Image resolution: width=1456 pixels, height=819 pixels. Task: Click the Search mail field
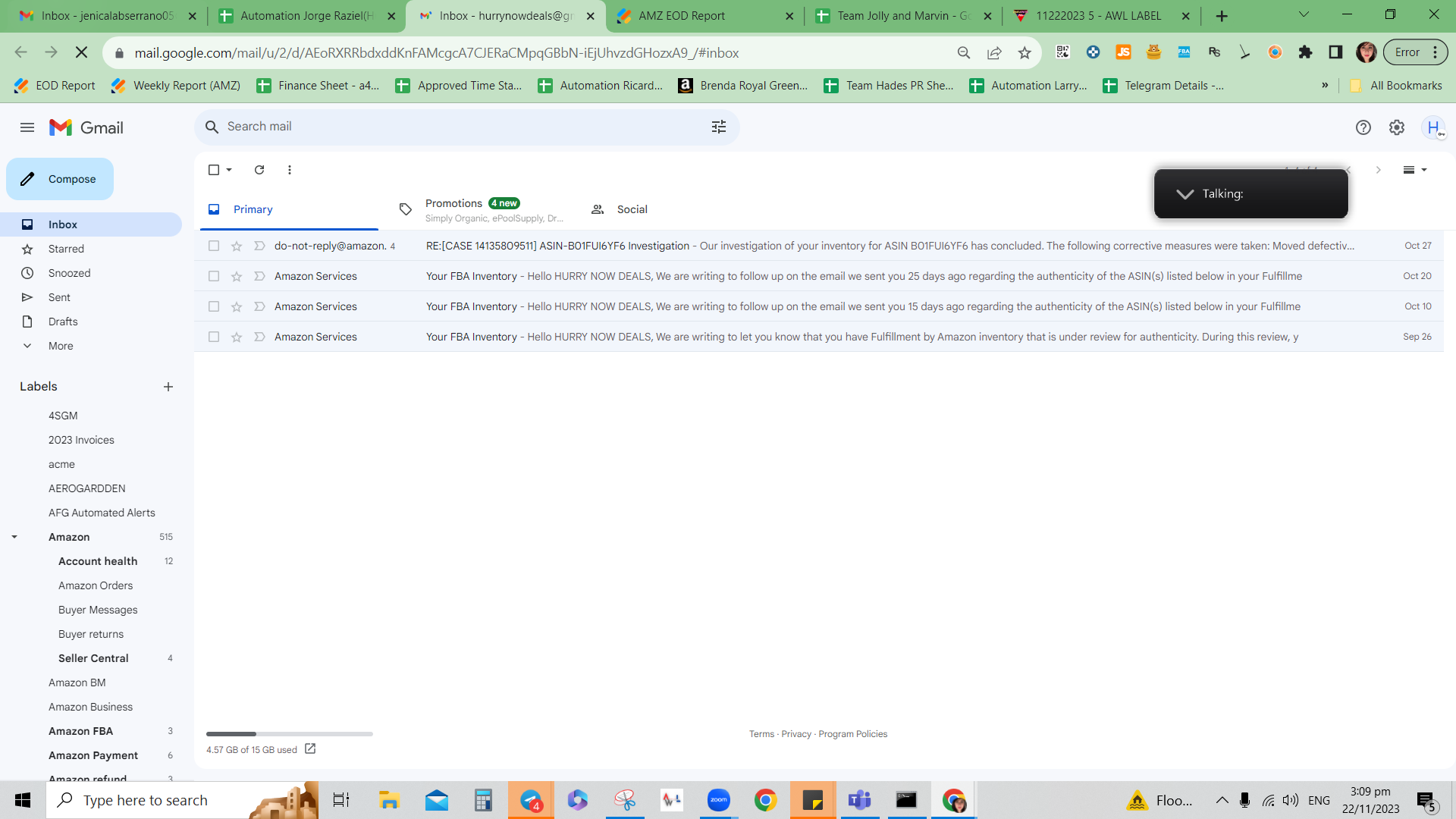(x=466, y=127)
